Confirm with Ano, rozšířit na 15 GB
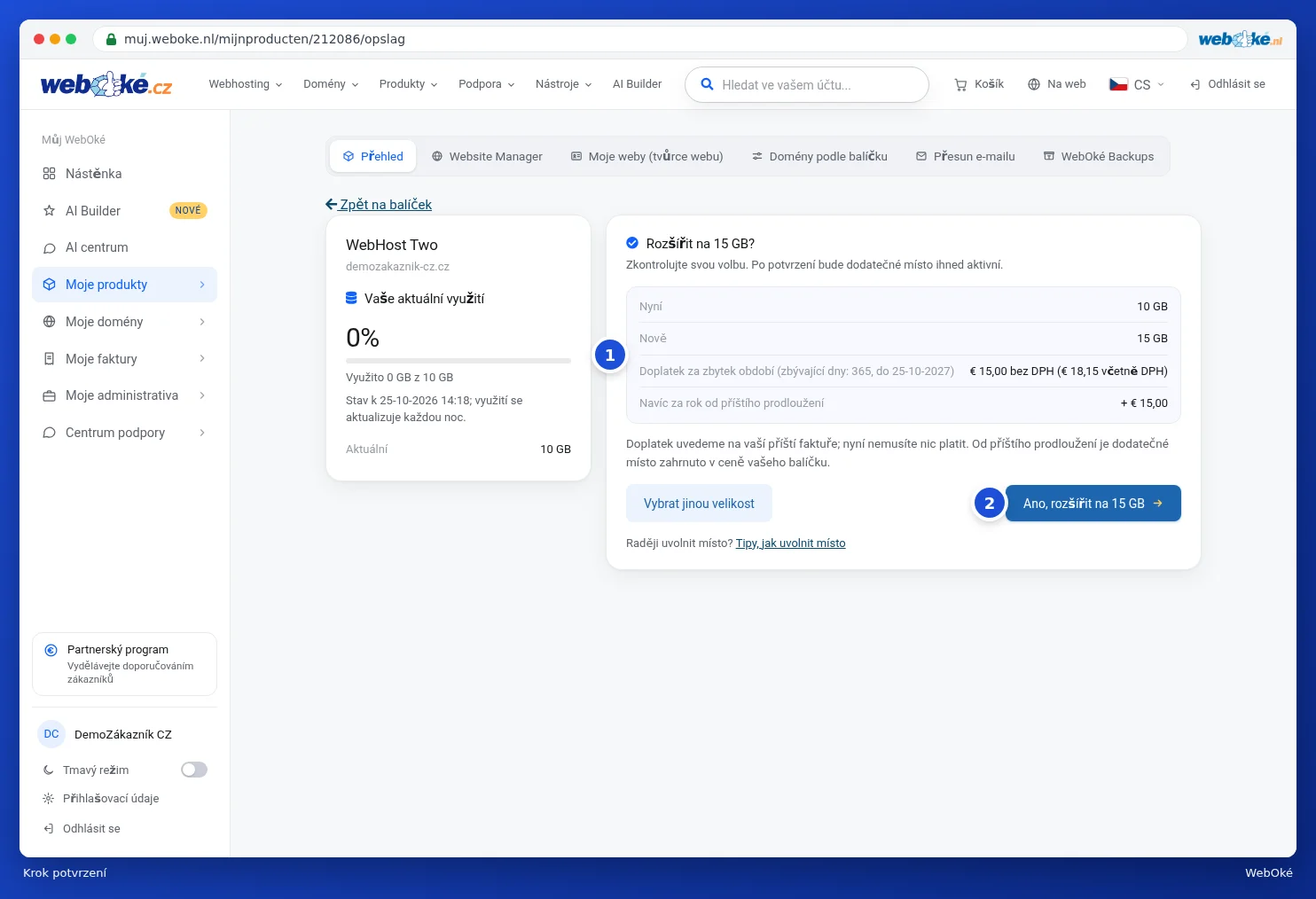 pos(1093,504)
